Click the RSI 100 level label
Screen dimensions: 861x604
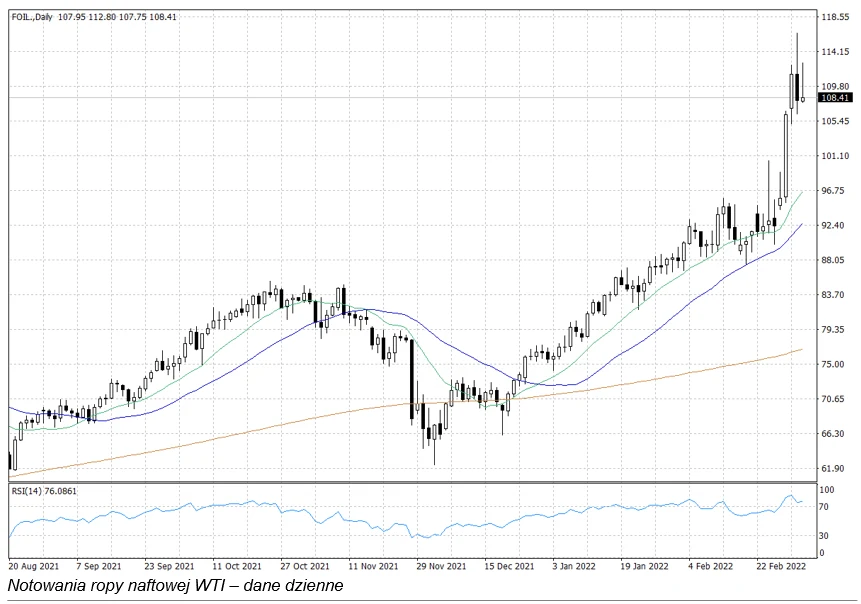pos(827,491)
